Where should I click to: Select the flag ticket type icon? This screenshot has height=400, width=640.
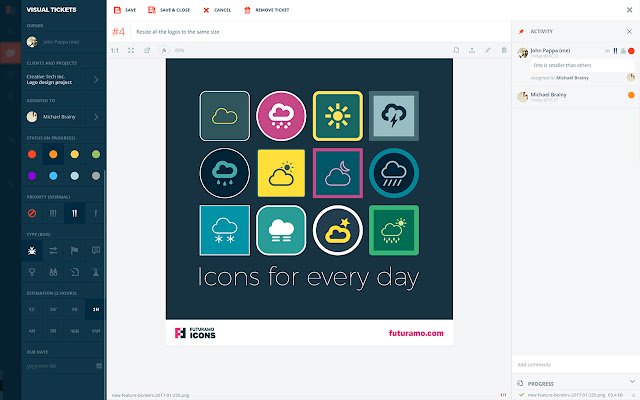[x=74, y=251]
